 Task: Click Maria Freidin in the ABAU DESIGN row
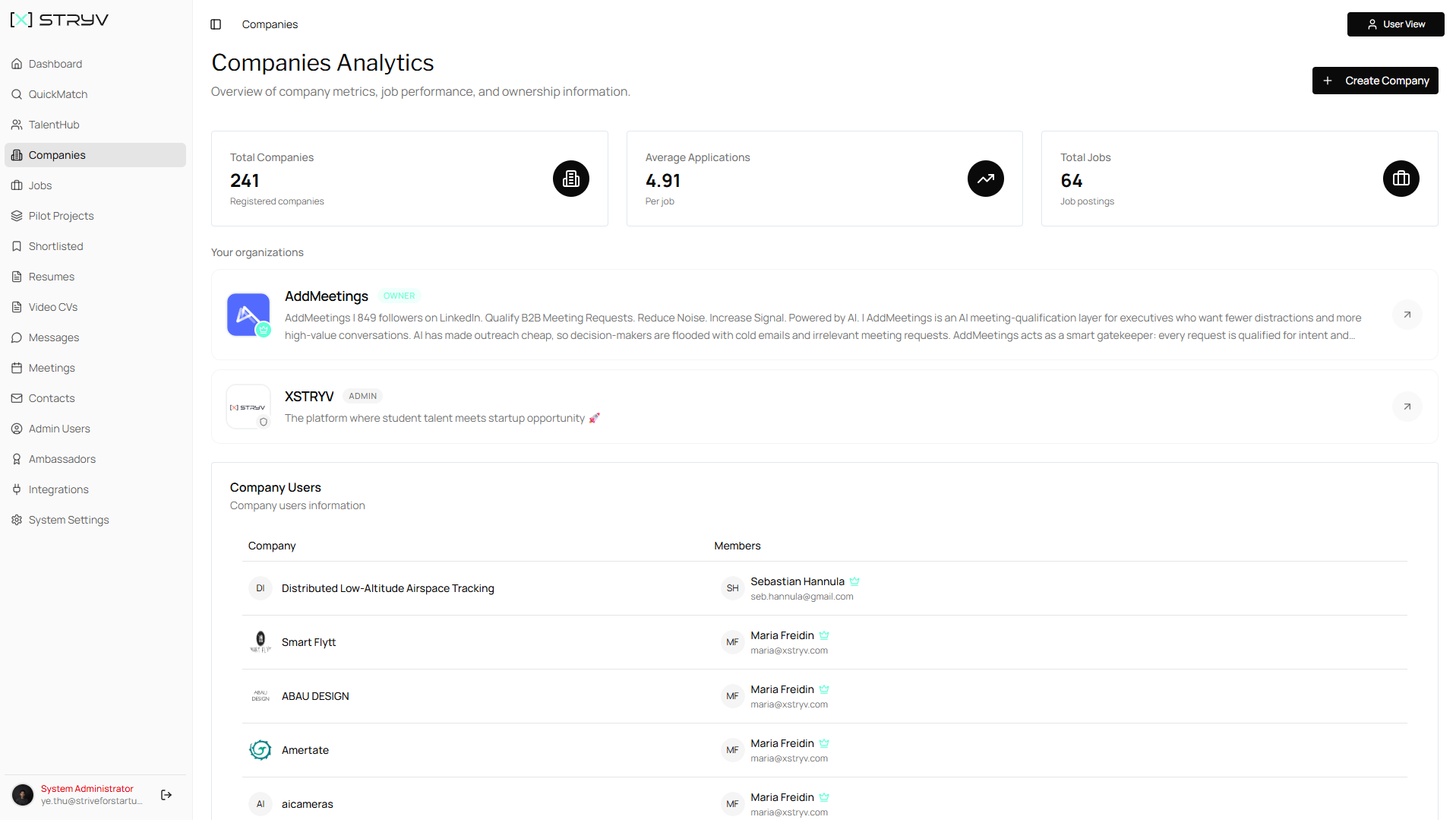[x=782, y=689]
